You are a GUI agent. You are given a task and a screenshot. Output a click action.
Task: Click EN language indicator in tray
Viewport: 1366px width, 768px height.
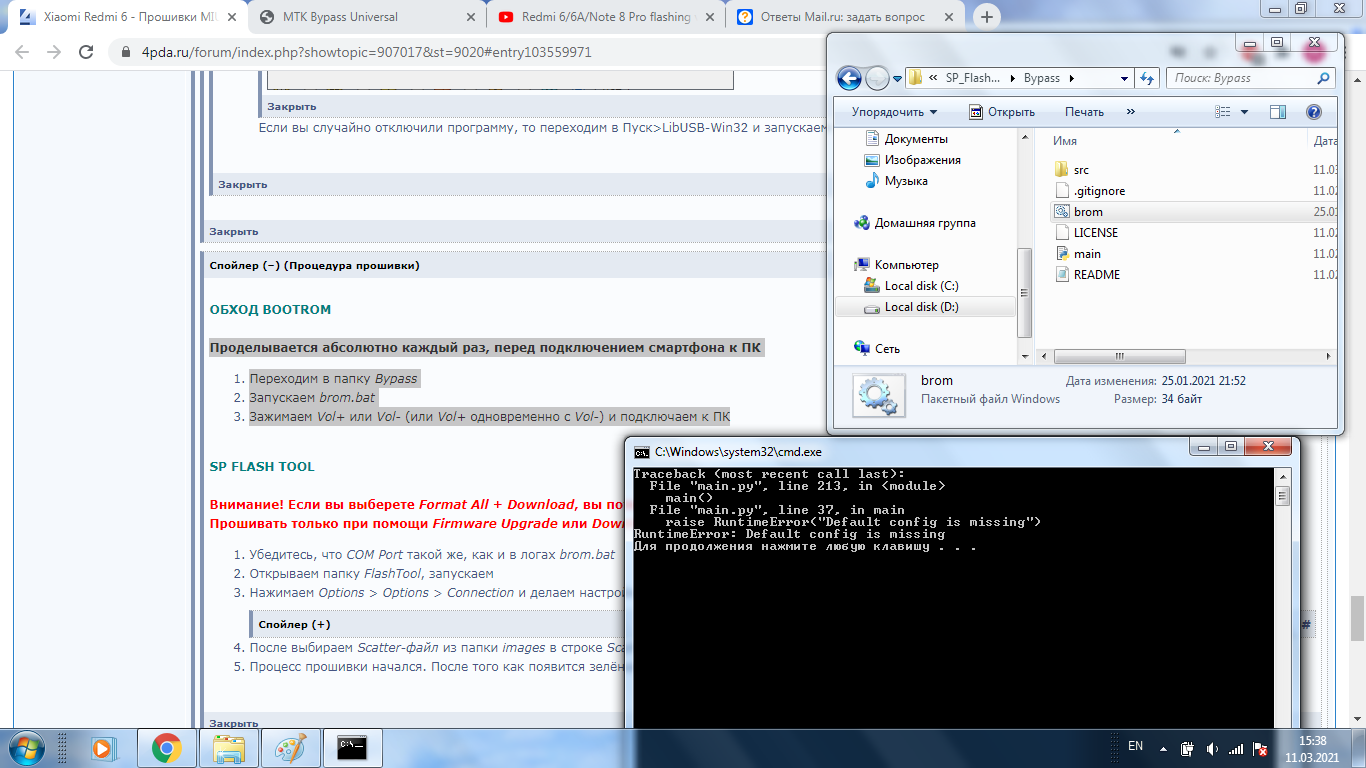click(1135, 746)
